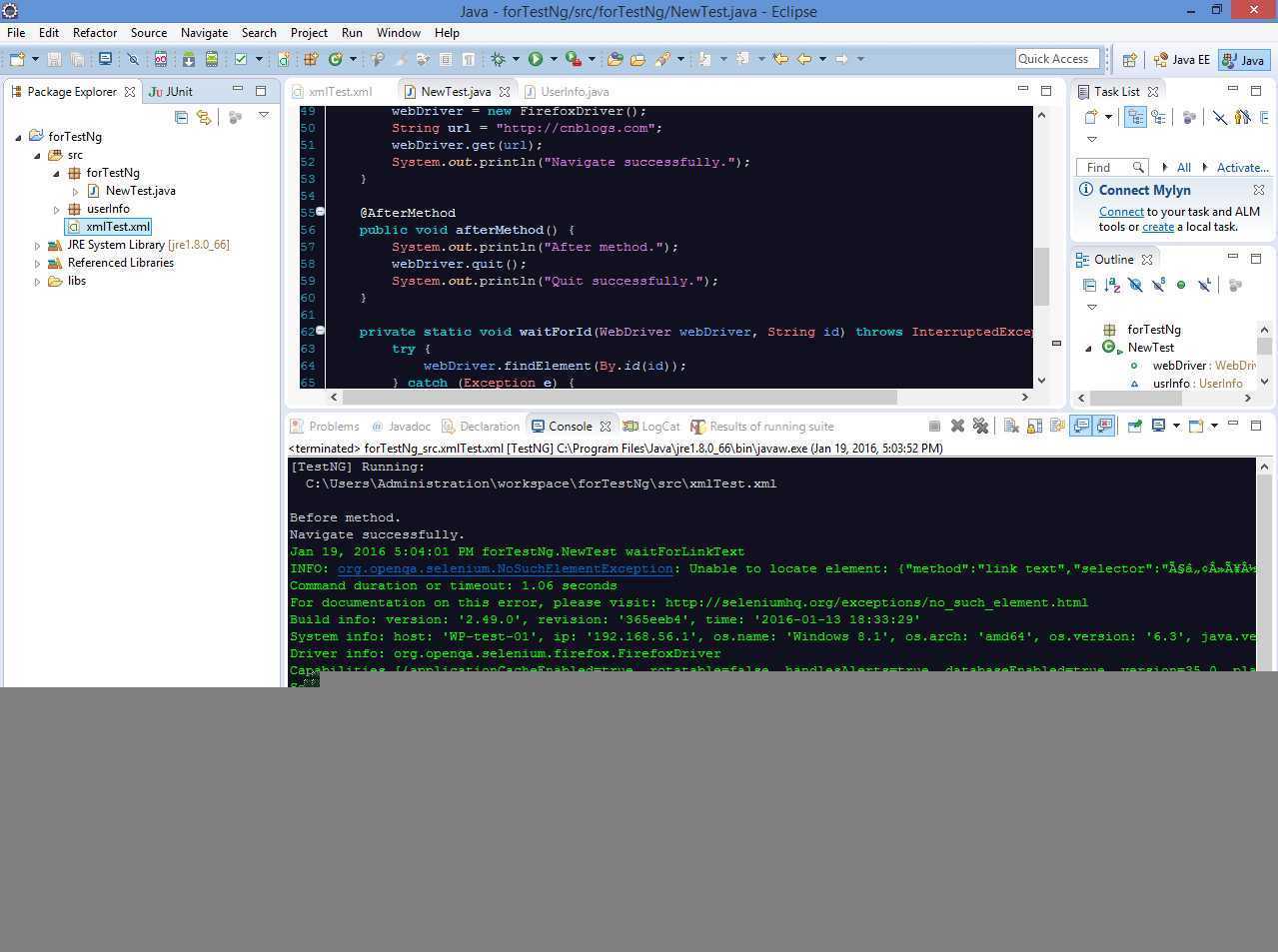Click the Task List Find field
The image size is (1278, 952).
click(x=1111, y=167)
